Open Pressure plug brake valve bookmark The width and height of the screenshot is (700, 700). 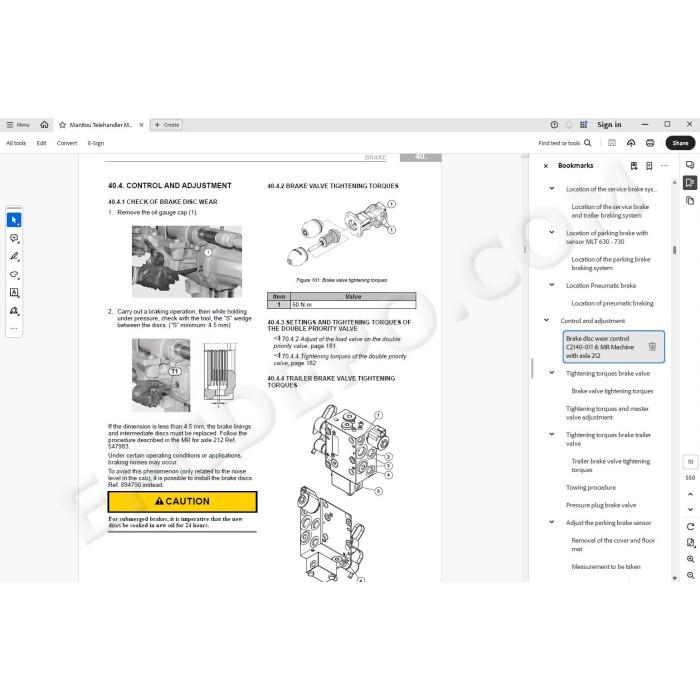tap(601, 505)
